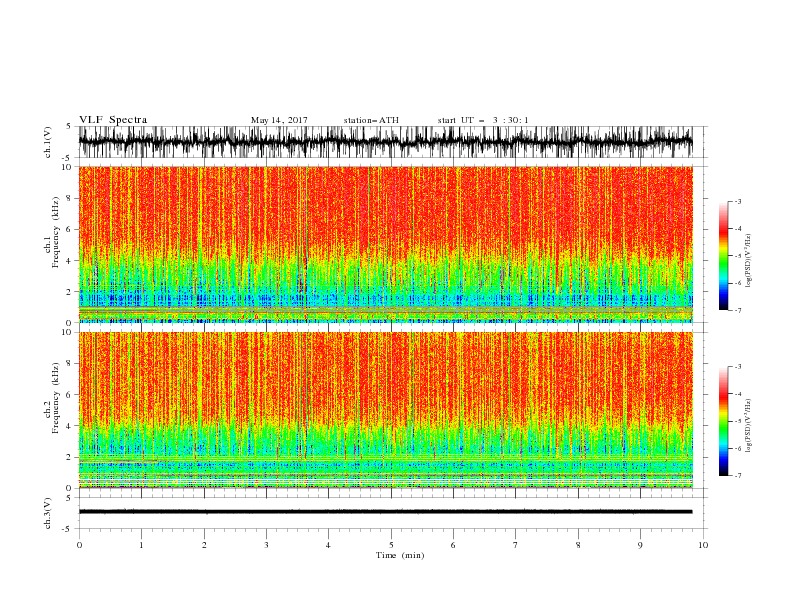Click the ch.1 'Frequency (kHz)' axis label
This screenshot has width=792, height=612.
[x=56, y=232]
